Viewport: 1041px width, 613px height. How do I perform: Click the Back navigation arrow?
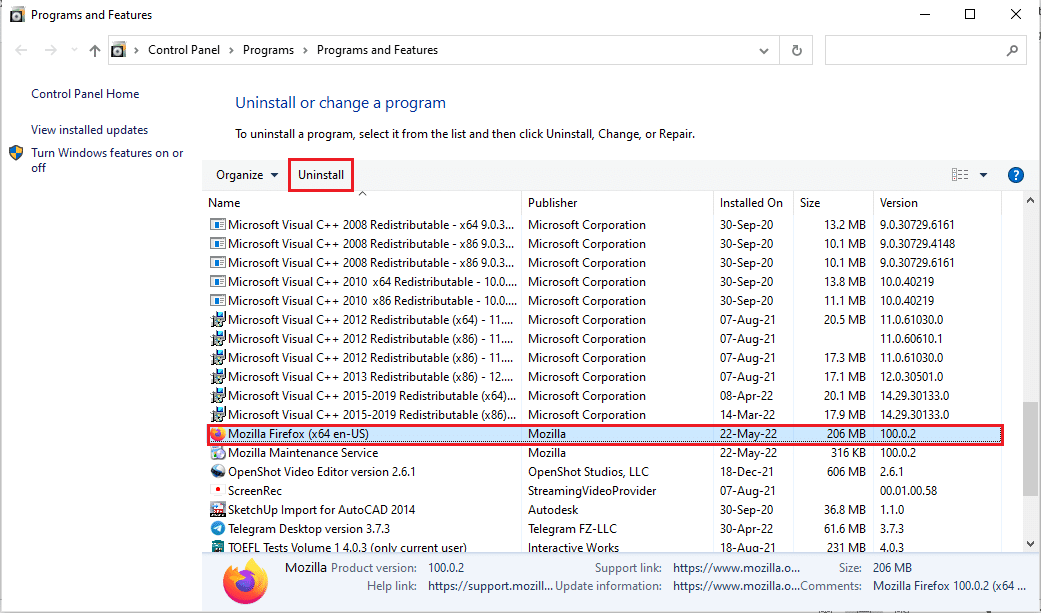point(21,50)
